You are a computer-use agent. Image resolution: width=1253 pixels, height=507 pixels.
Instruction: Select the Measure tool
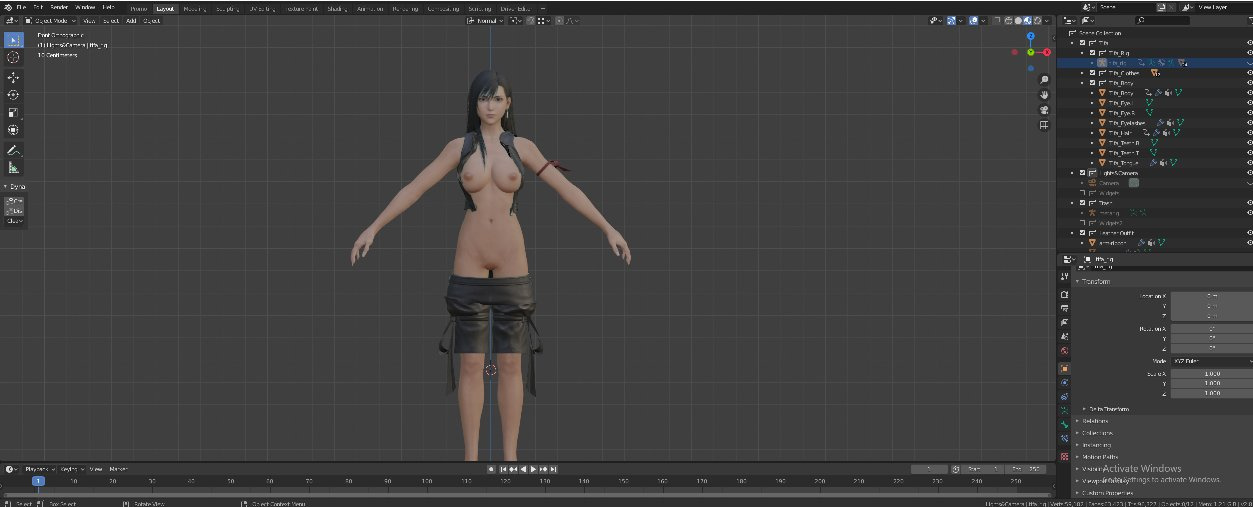[13, 168]
